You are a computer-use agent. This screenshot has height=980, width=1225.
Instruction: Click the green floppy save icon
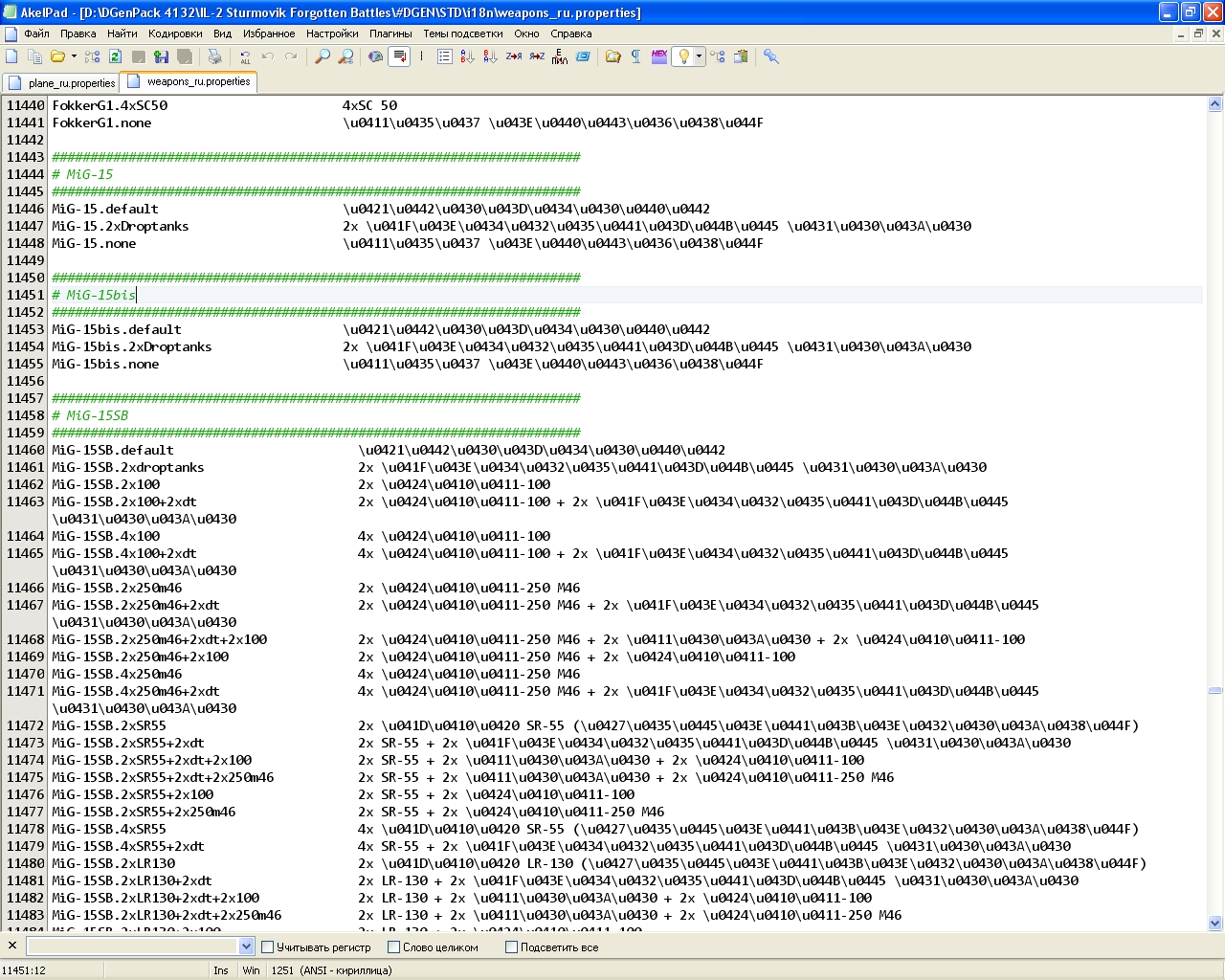click(162, 56)
